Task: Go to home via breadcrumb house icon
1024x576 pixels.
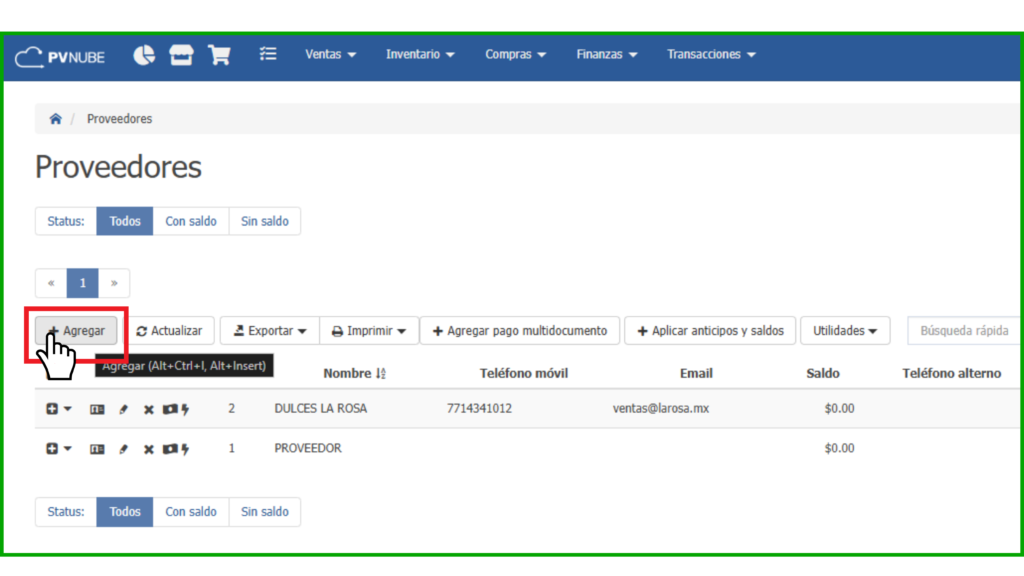Action: coord(56,119)
